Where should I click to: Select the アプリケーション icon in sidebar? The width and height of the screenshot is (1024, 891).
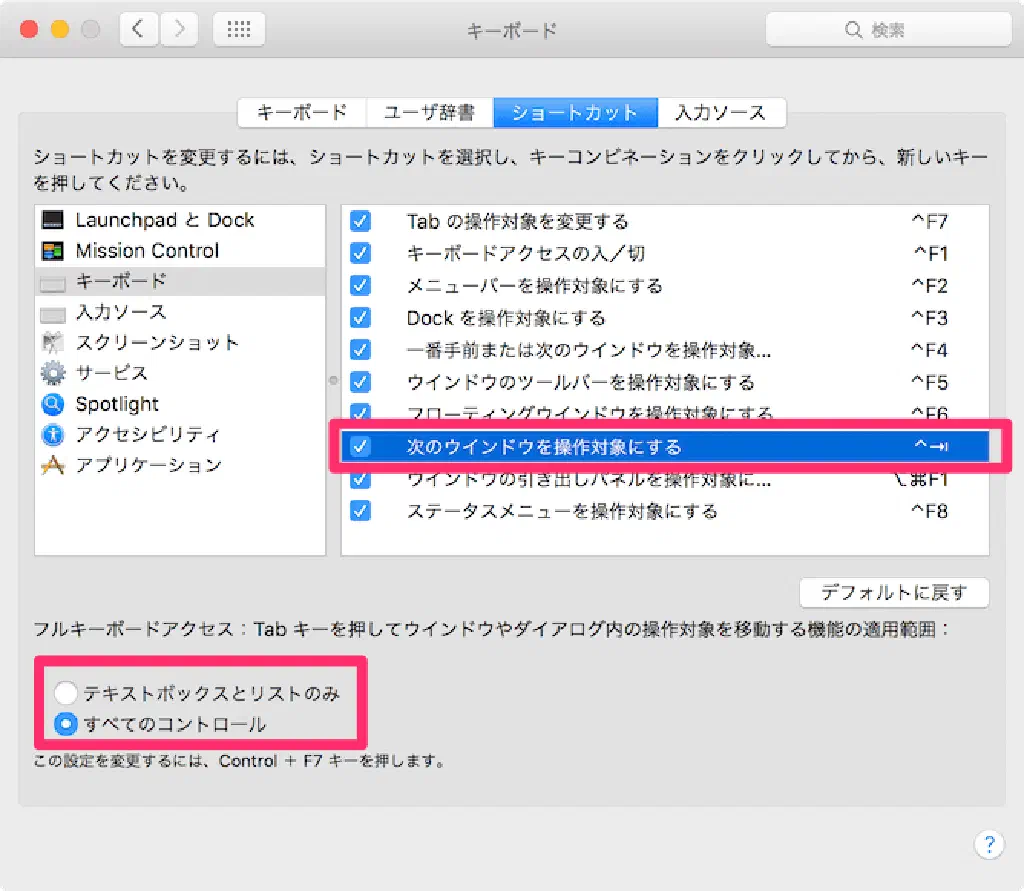click(x=53, y=465)
